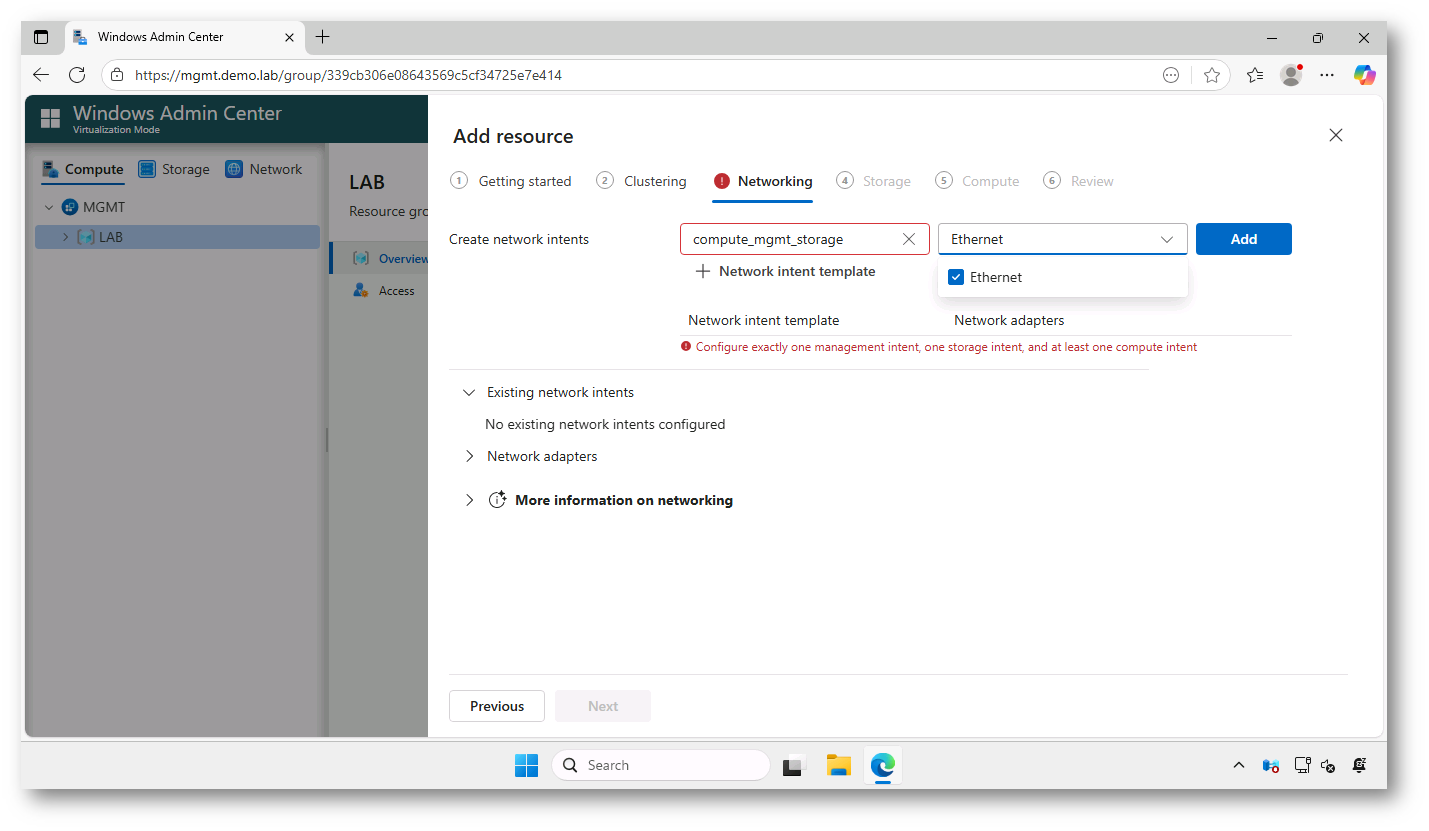The image size is (1429, 831).
Task: Collapse the Existing network intents section
Action: point(469,392)
